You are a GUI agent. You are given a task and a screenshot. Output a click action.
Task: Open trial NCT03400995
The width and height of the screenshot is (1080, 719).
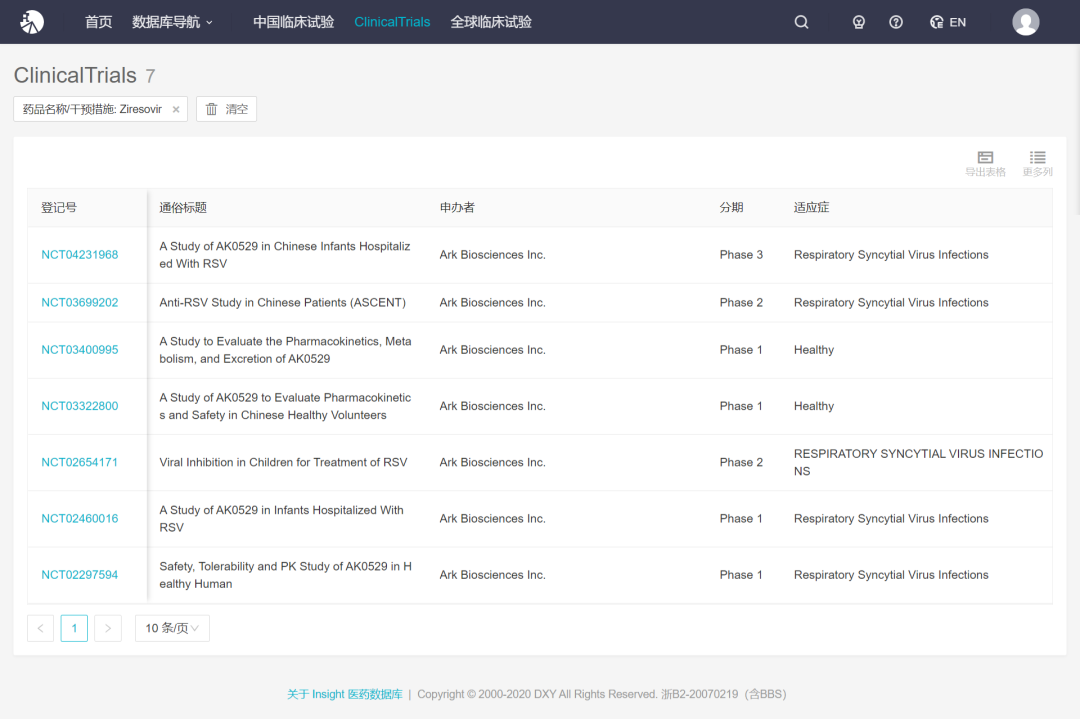[80, 350]
